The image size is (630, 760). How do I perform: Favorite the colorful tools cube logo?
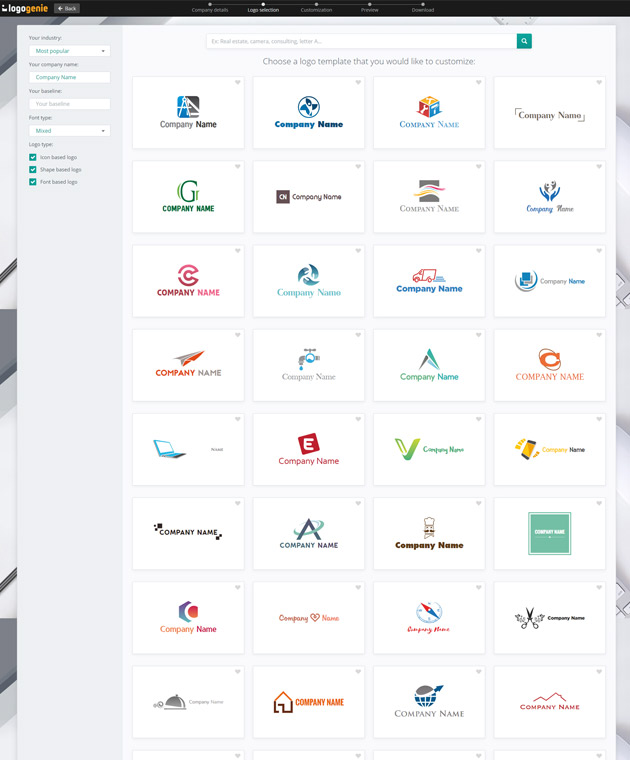[x=478, y=82]
